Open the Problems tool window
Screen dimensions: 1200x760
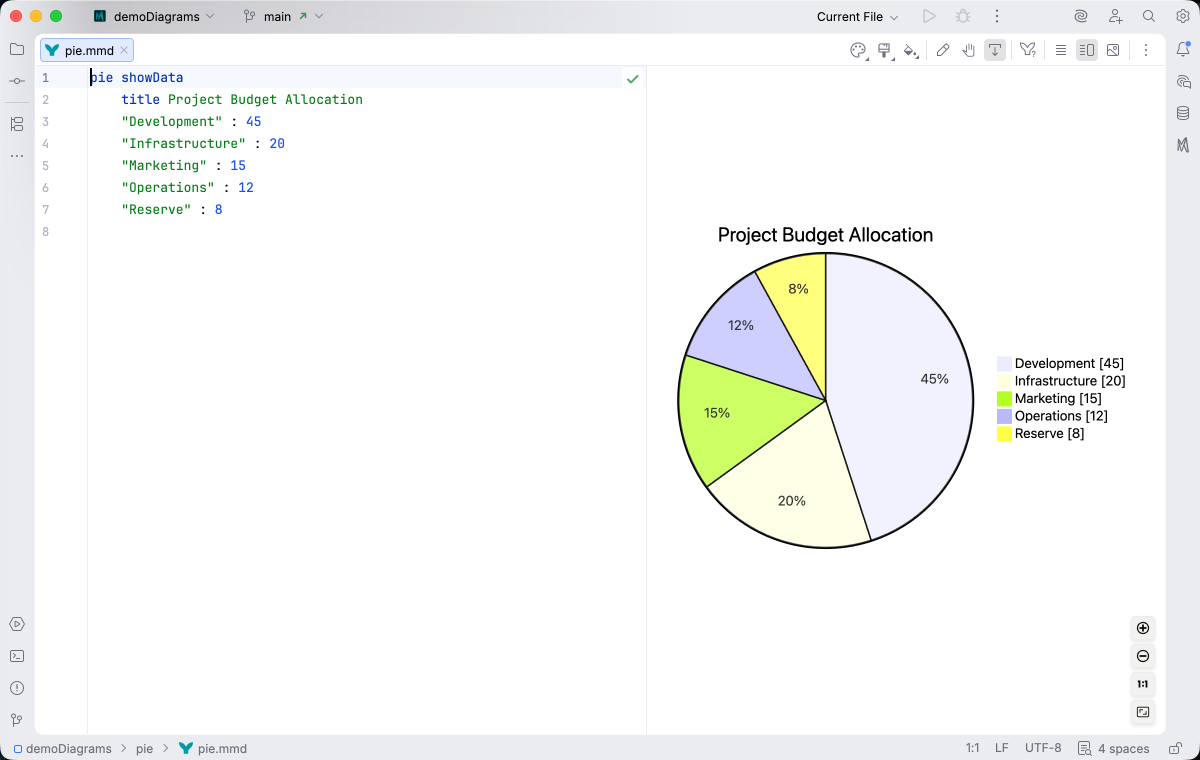click(x=17, y=688)
